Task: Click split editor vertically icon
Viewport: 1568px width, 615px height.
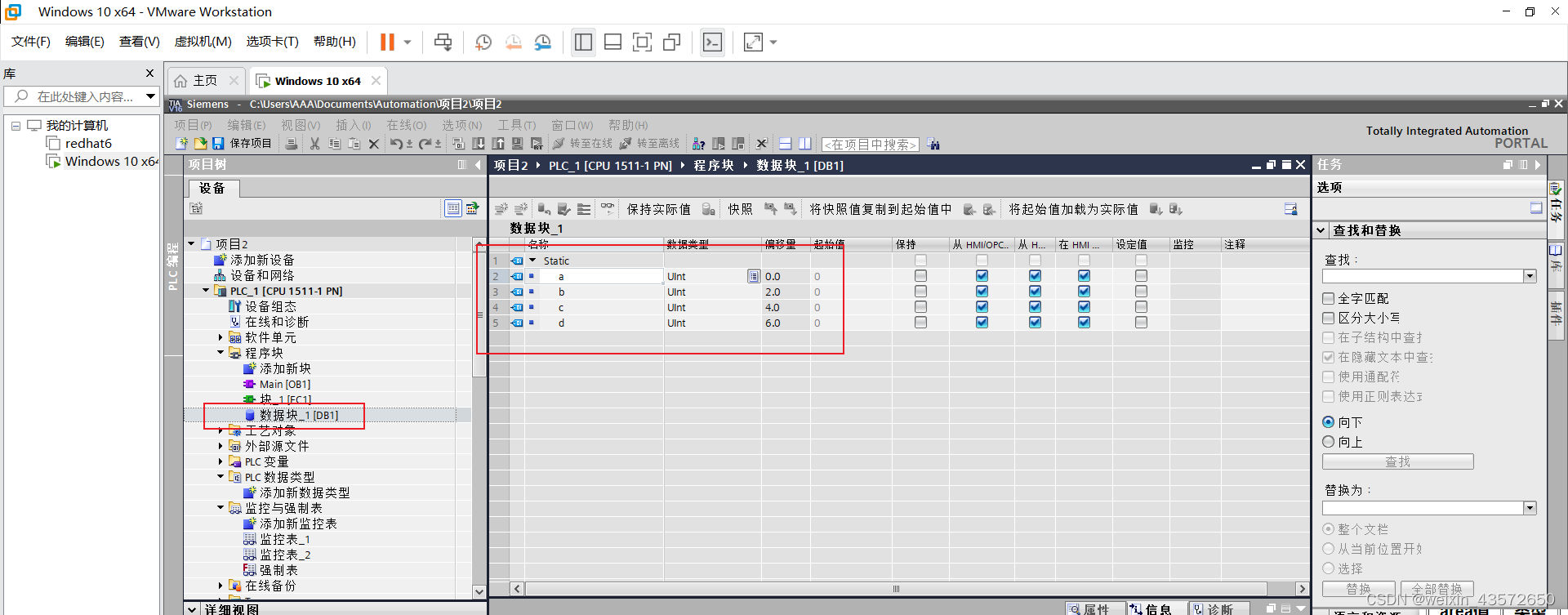Action: (x=805, y=144)
